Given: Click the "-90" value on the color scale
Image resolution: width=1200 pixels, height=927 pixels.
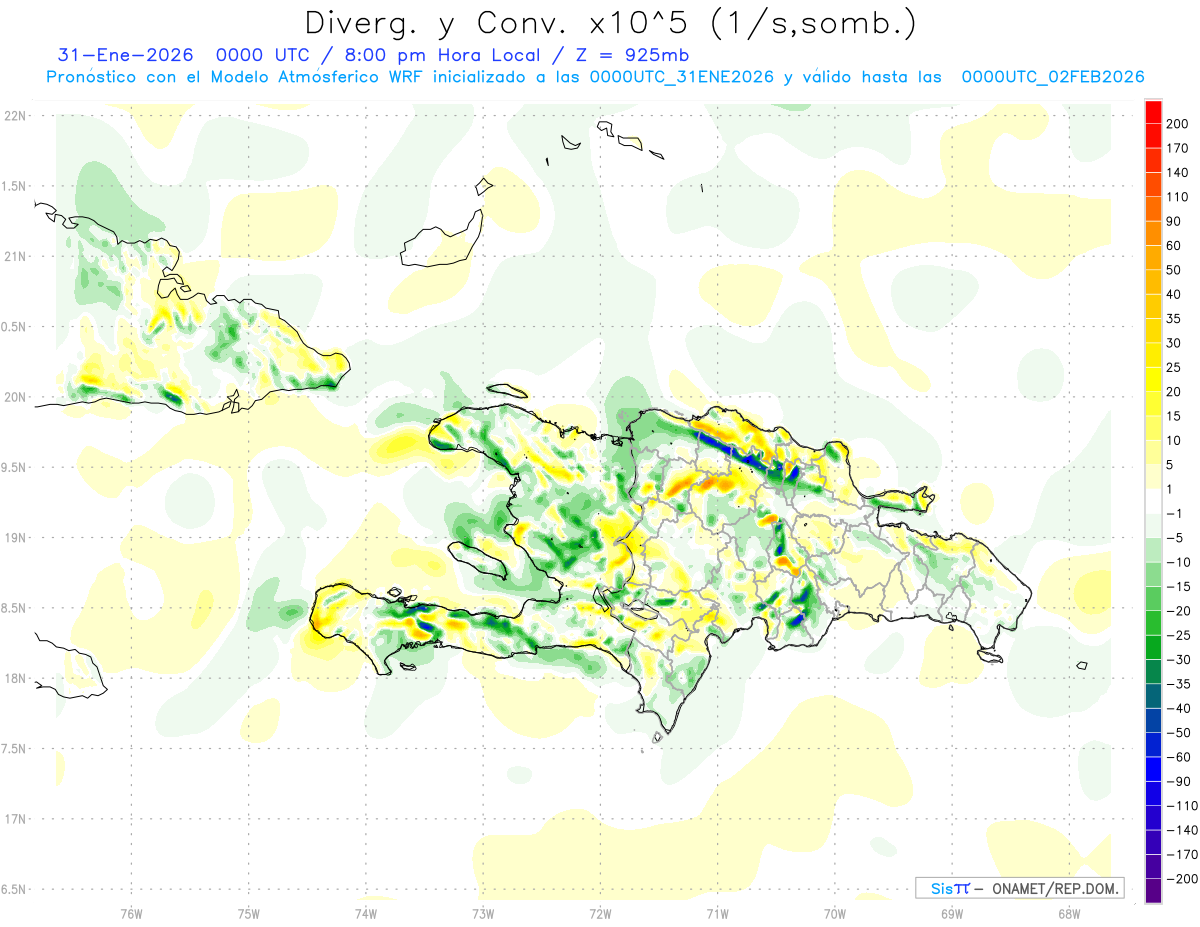Looking at the screenshot, I should (x=1178, y=781).
